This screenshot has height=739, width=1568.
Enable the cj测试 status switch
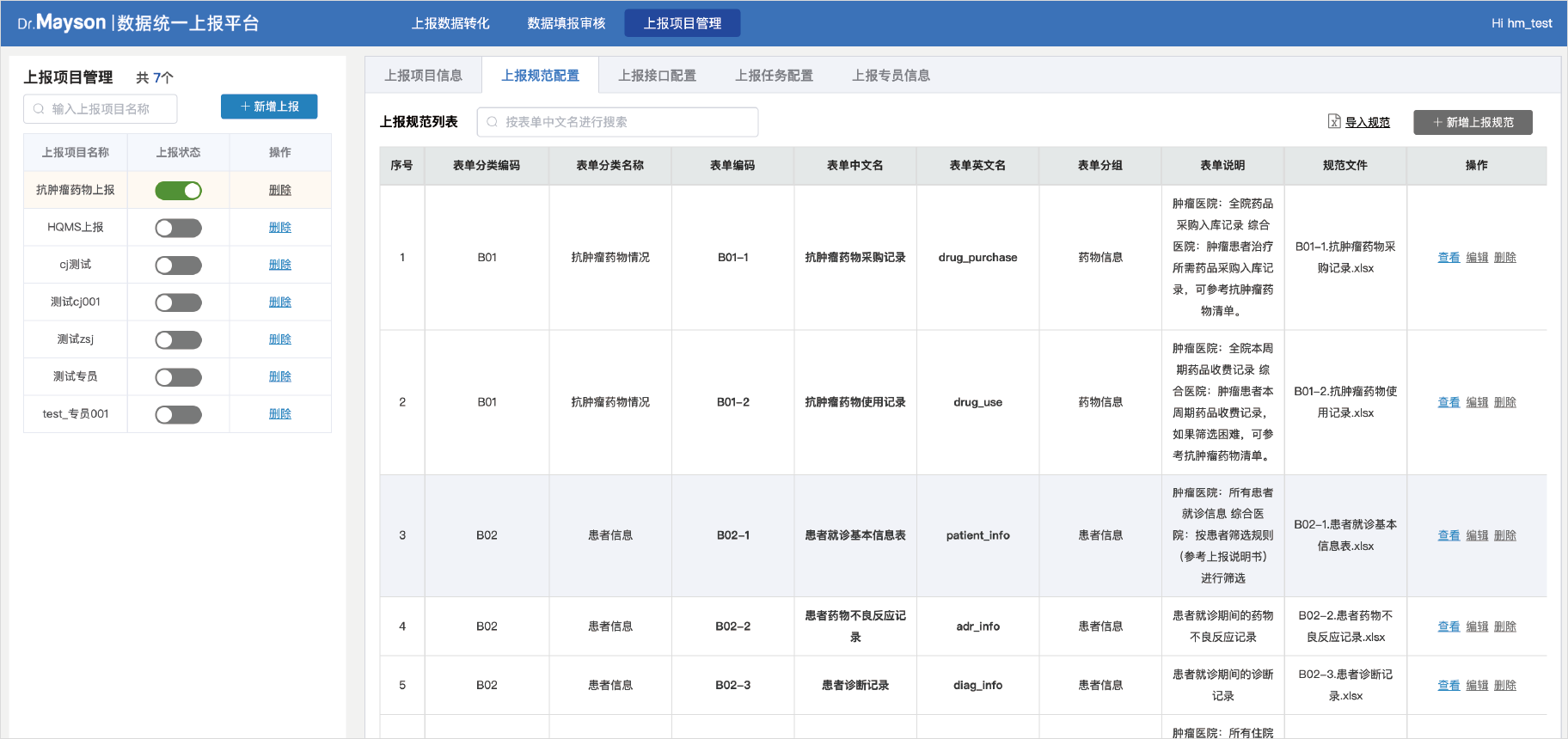178,266
